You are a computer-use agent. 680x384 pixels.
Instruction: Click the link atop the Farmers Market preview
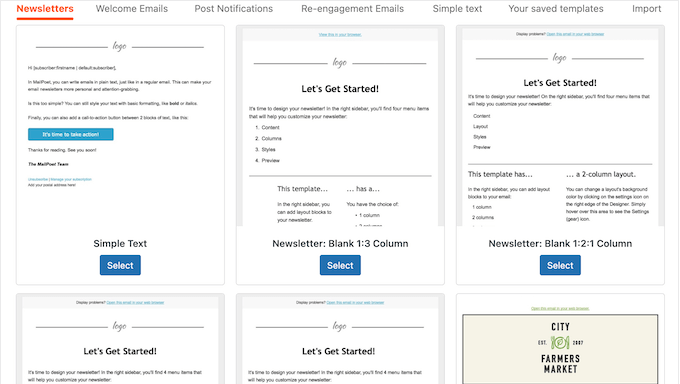tap(560, 309)
